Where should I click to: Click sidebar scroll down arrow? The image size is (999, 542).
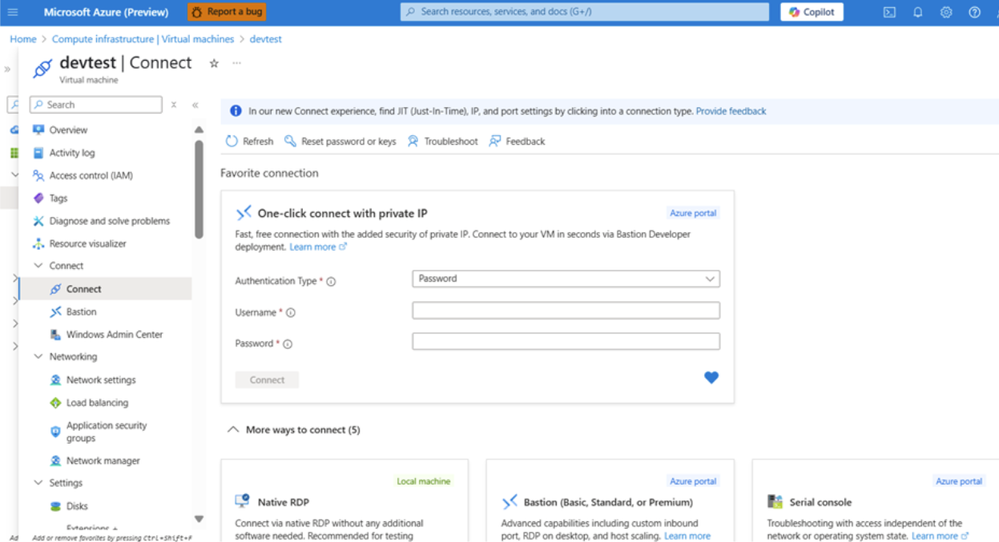199,519
